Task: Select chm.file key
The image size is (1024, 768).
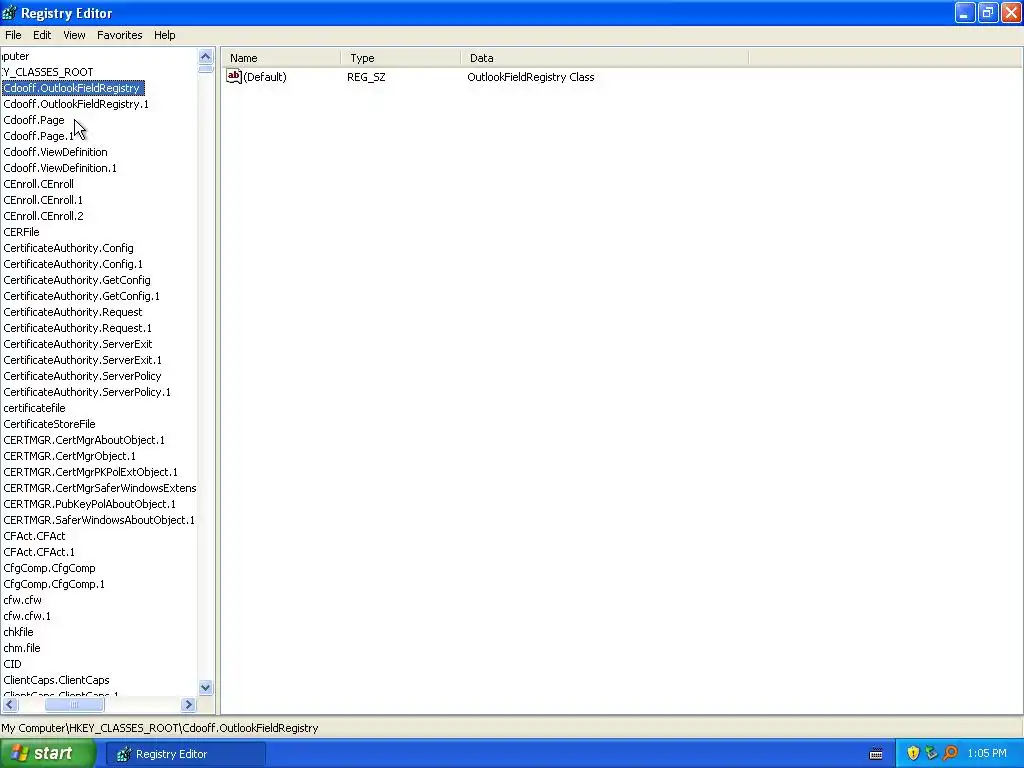Action: 22,648
